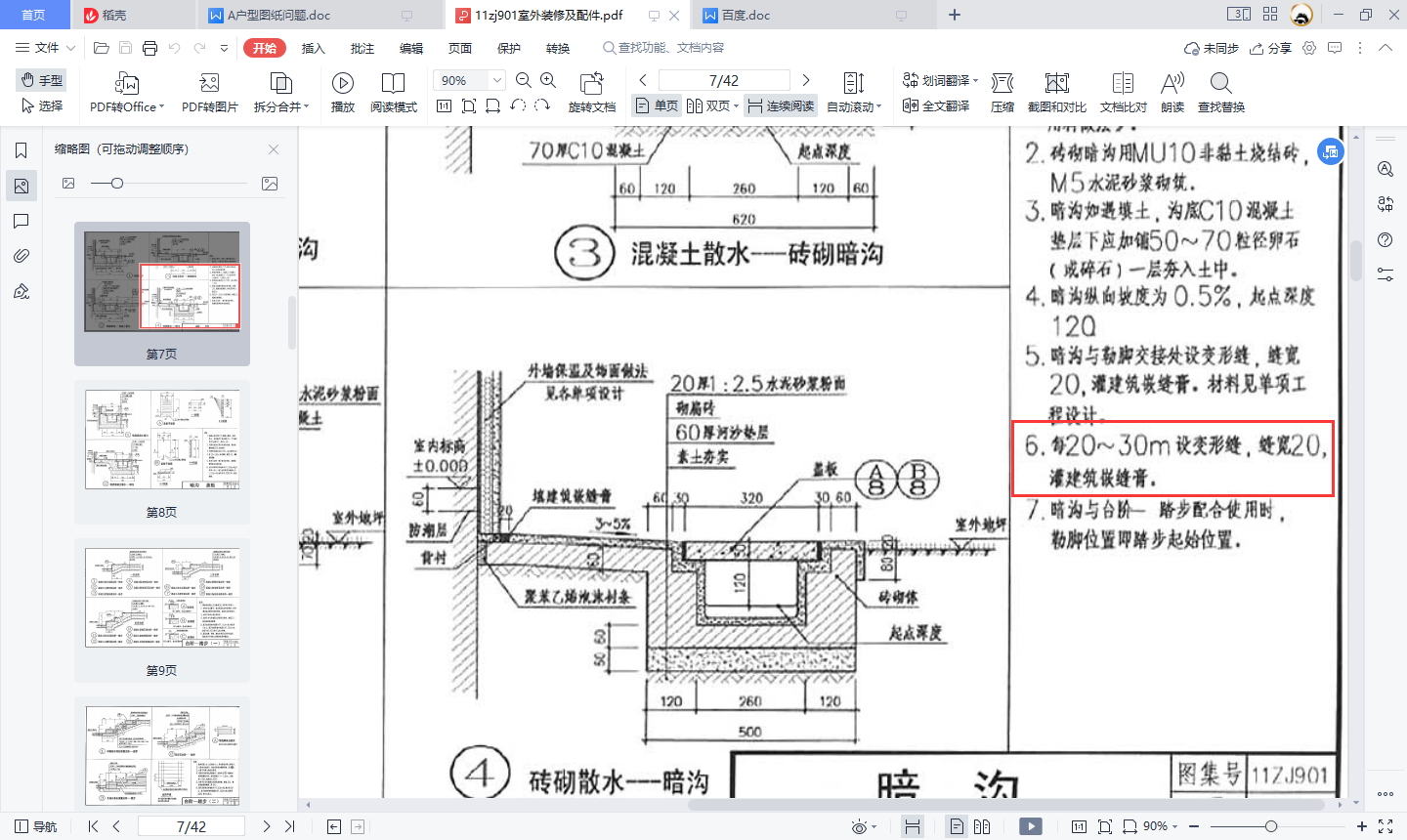The height and width of the screenshot is (840, 1407).
Task: Click fit-width icon in ribbon
Action: click(493, 105)
